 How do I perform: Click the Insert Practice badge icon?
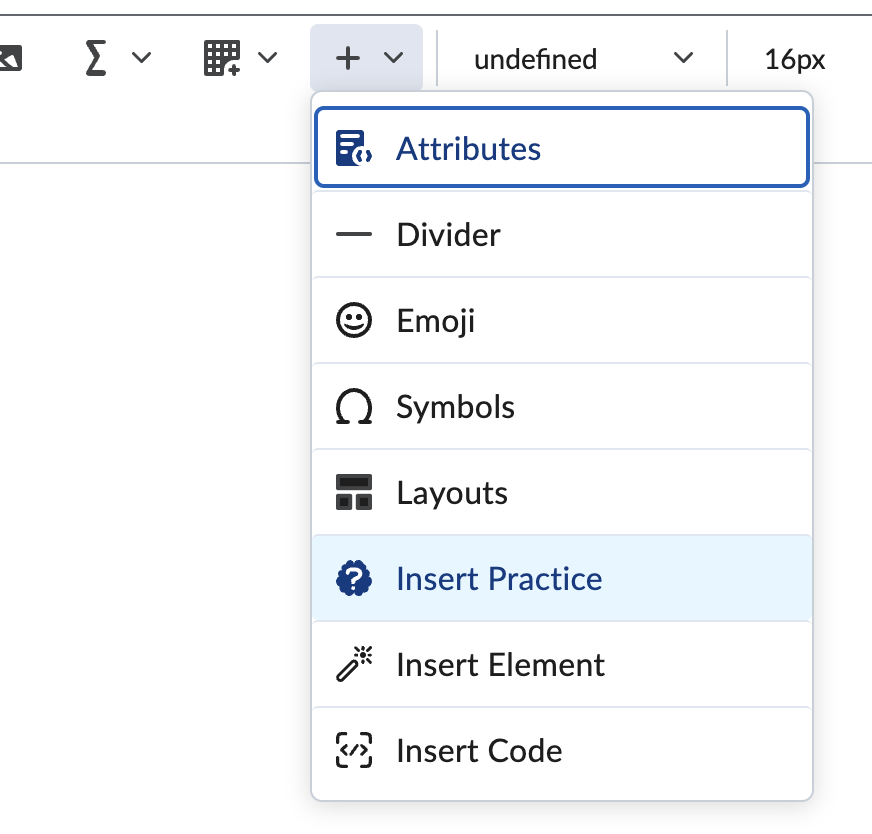tap(352, 578)
